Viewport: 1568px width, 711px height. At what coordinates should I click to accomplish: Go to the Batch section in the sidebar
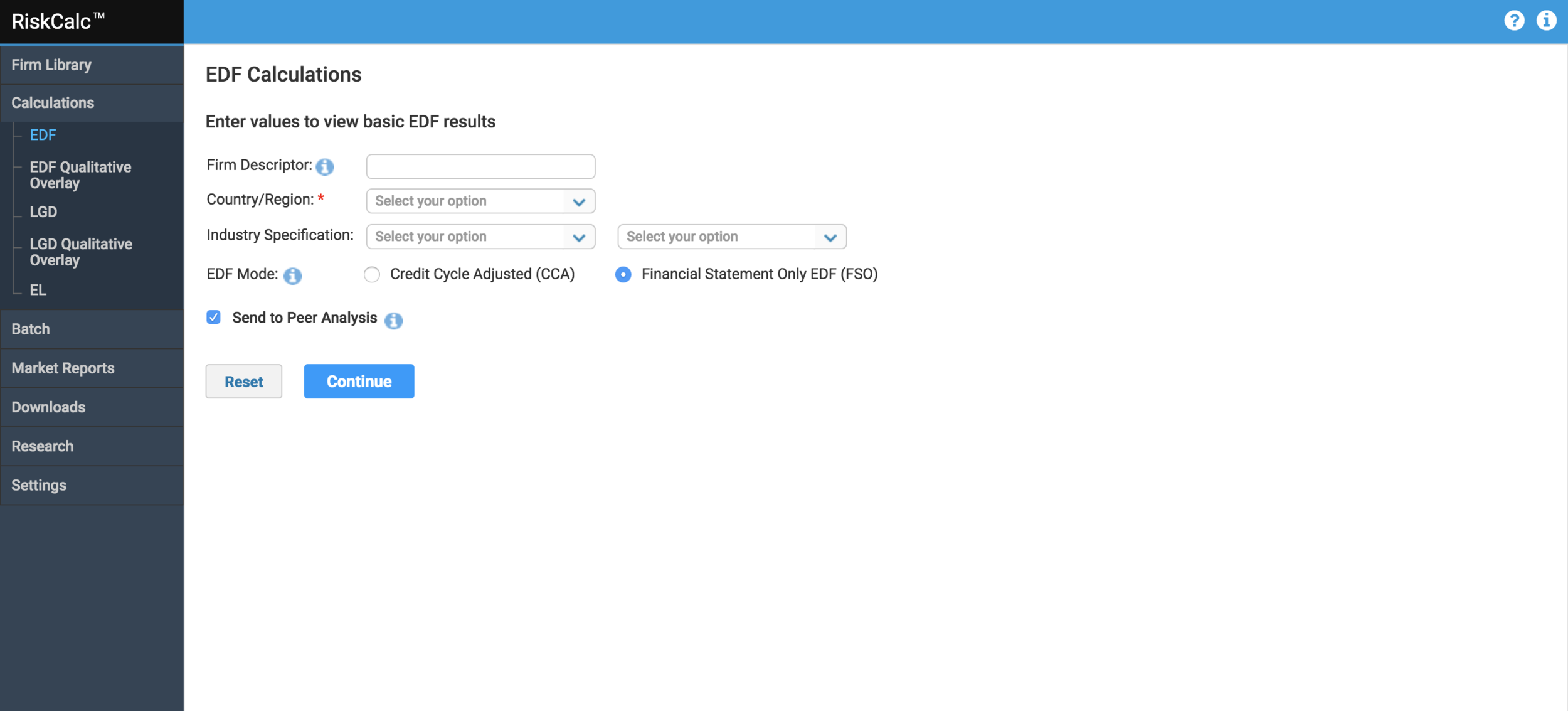click(x=30, y=329)
